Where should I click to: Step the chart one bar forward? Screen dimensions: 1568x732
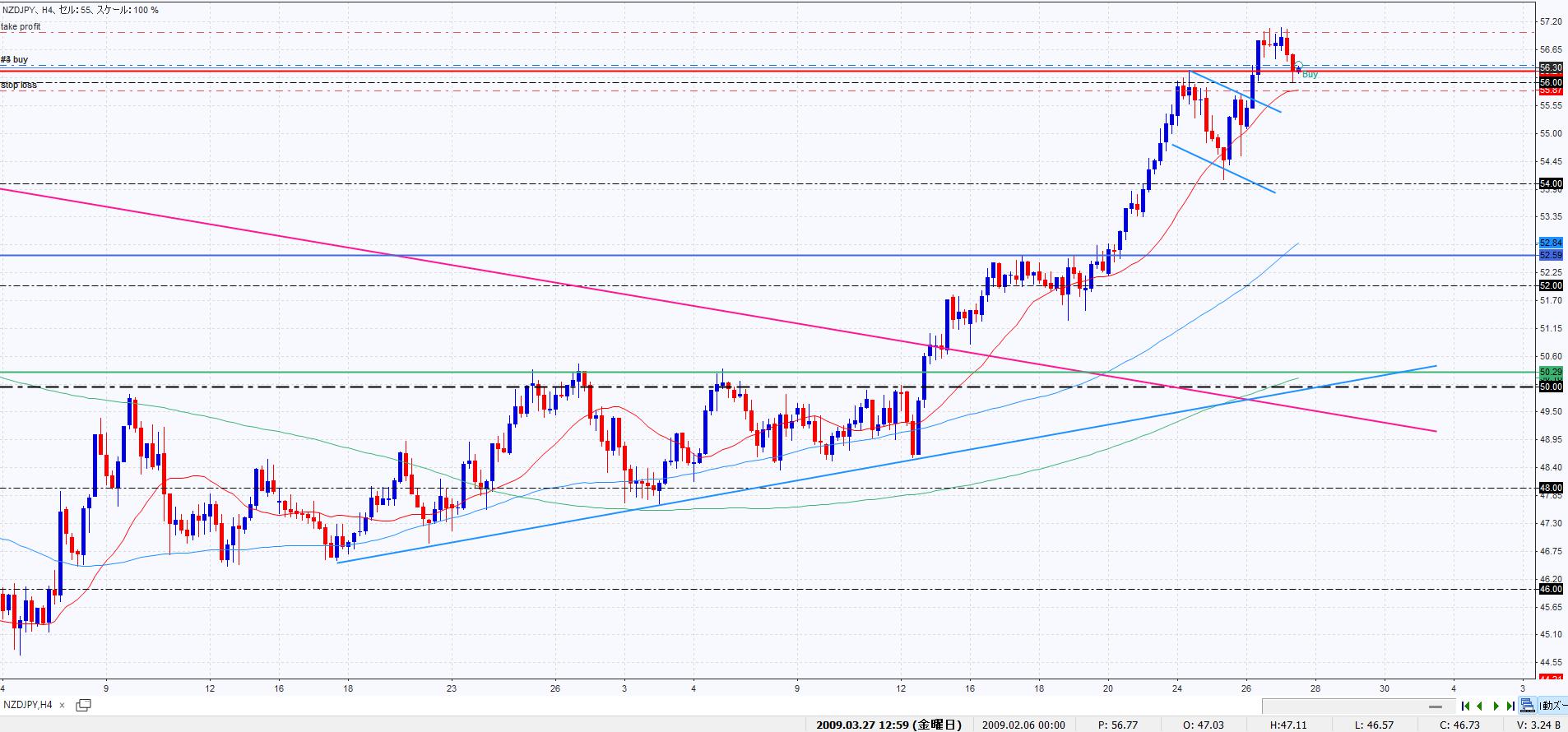click(1496, 706)
